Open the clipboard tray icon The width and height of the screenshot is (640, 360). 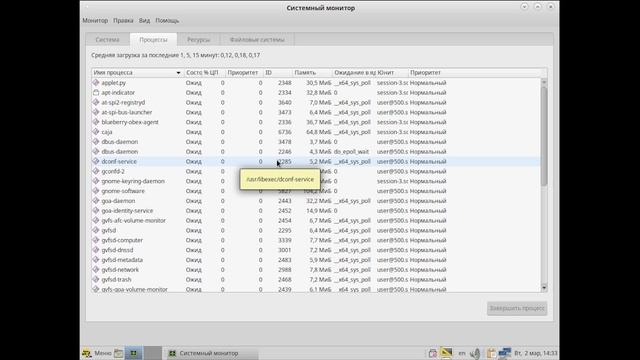tap(491, 353)
